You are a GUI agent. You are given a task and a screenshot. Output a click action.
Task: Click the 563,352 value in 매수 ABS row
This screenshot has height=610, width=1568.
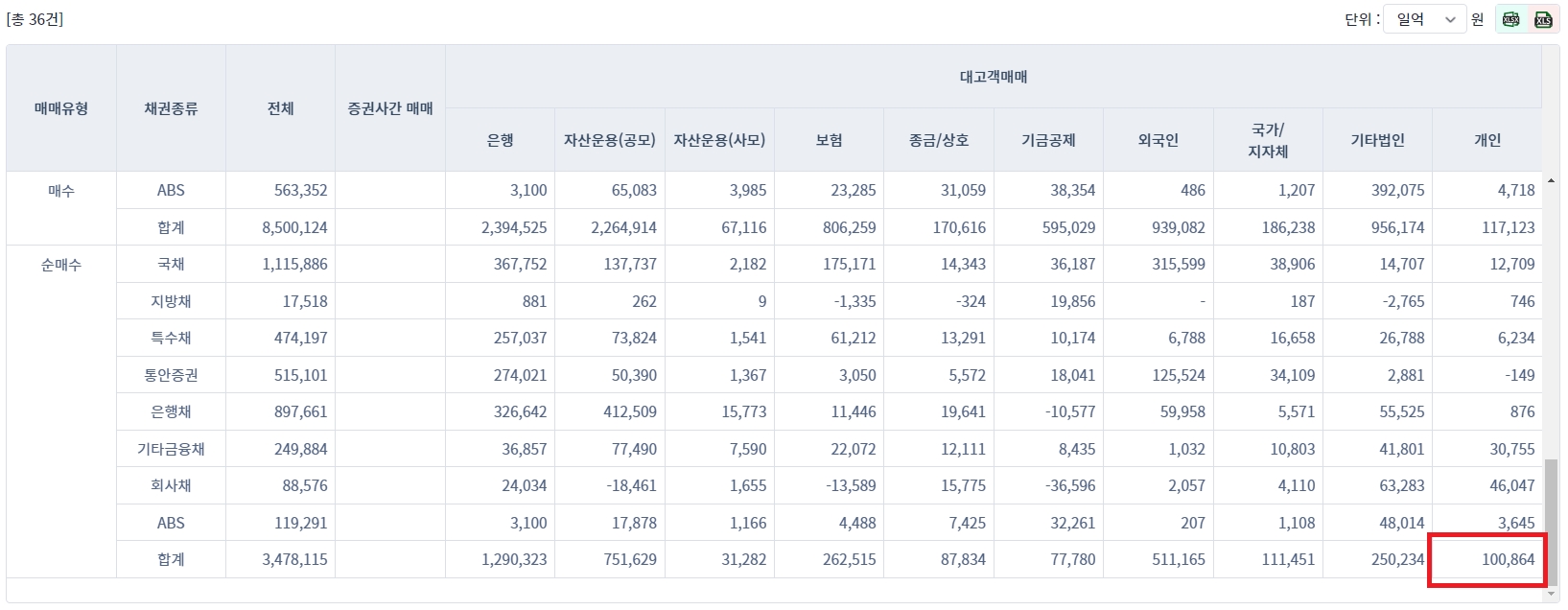coord(301,190)
